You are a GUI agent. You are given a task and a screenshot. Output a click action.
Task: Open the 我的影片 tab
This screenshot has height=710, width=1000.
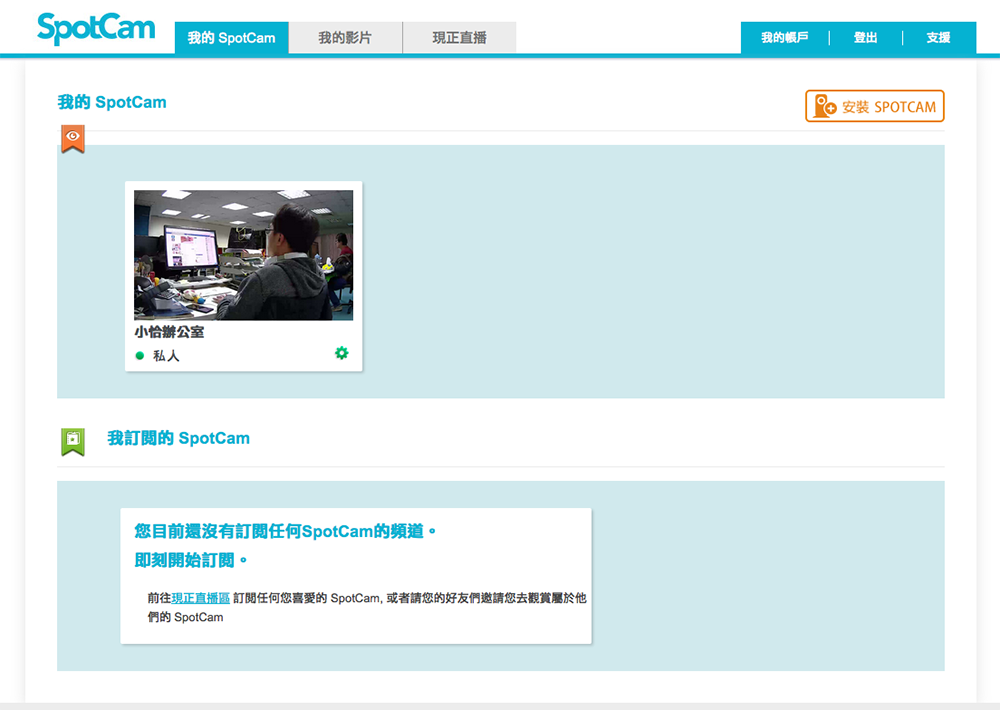(345, 38)
